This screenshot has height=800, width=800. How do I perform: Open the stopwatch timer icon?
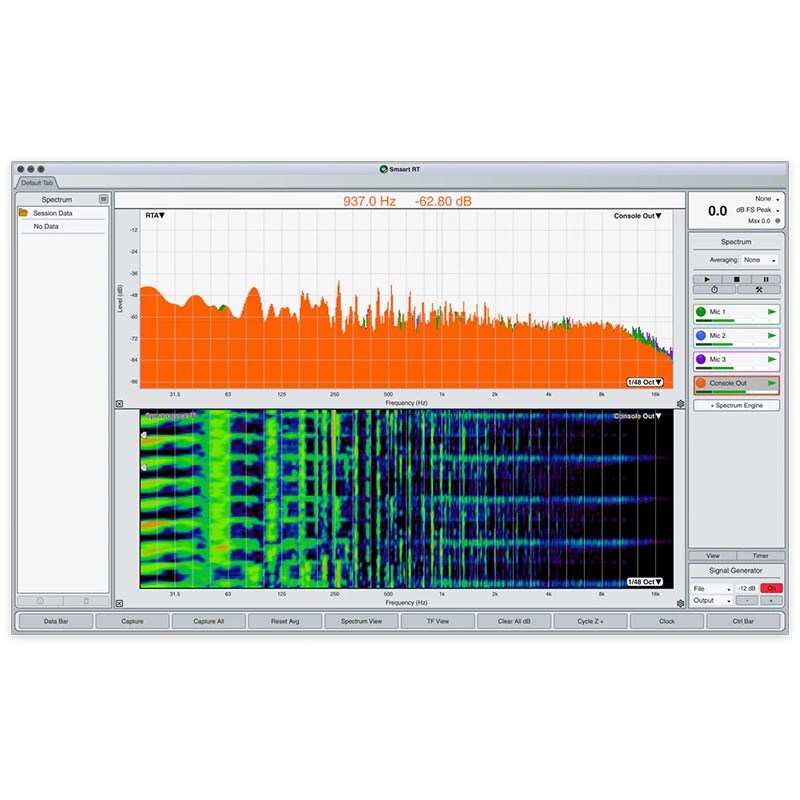(x=714, y=290)
